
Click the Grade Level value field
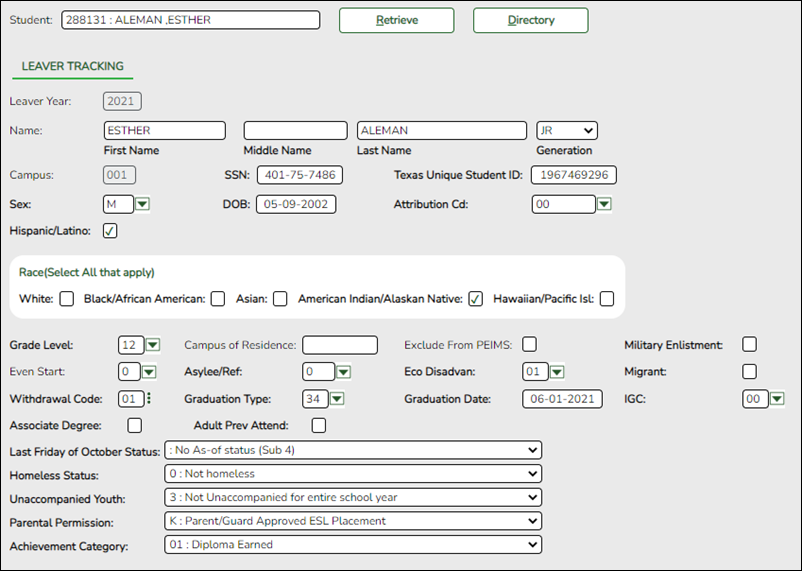tap(131, 345)
